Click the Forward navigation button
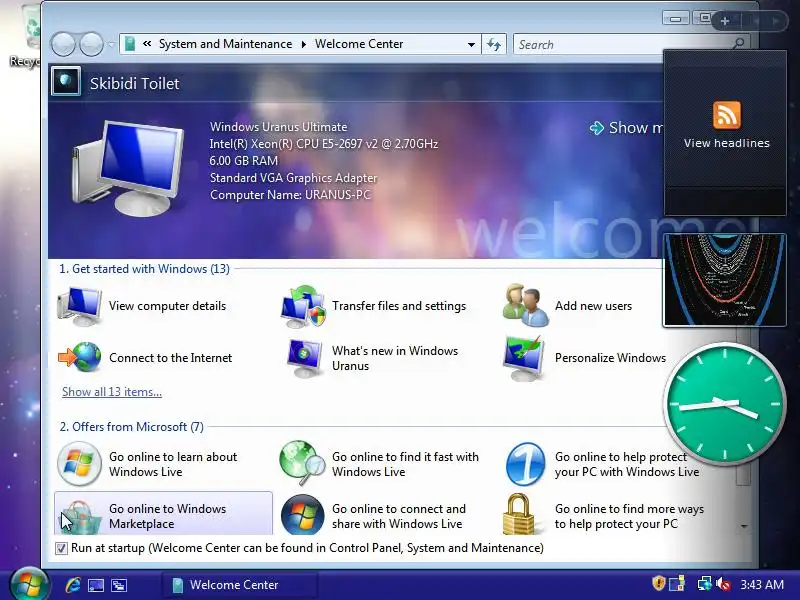The height and width of the screenshot is (600, 800). pos(91,44)
